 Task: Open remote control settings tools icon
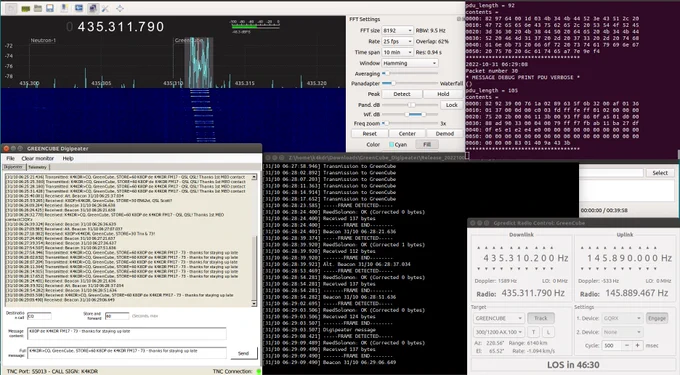point(105,8)
